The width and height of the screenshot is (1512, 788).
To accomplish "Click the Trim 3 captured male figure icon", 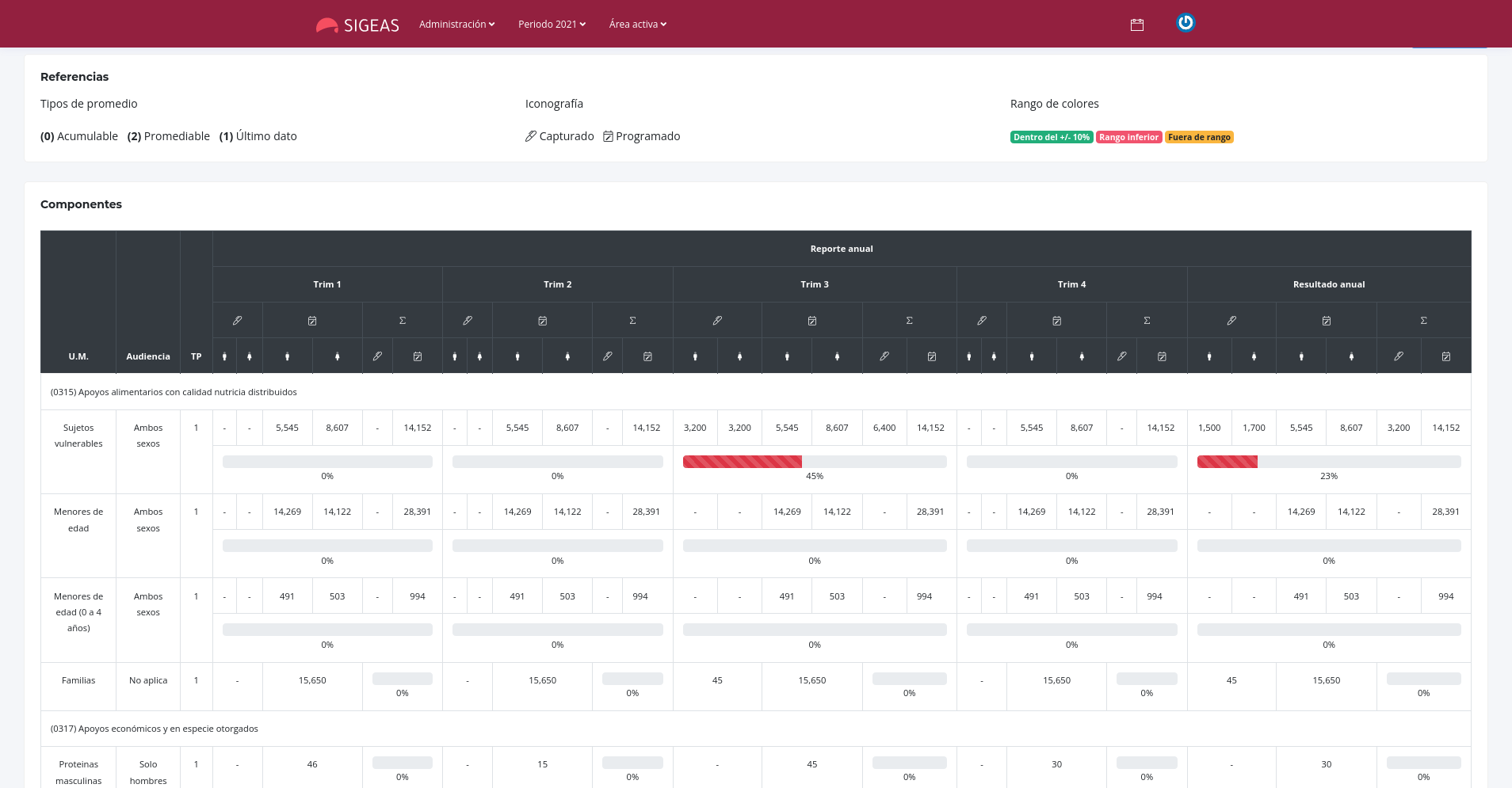I will tap(695, 356).
